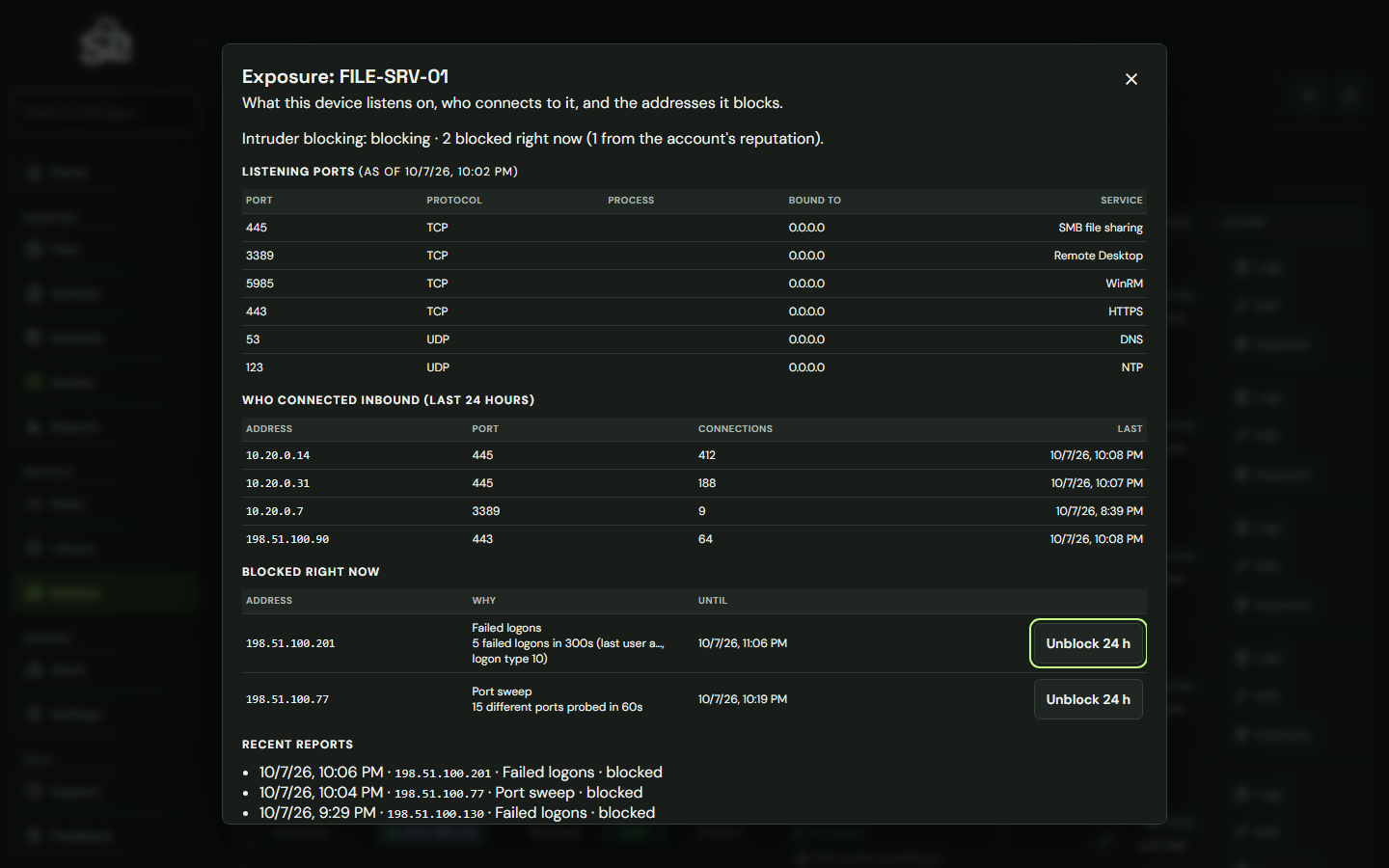Image resolution: width=1389 pixels, height=868 pixels.
Task: Click listening port 123
Action: 255,367
